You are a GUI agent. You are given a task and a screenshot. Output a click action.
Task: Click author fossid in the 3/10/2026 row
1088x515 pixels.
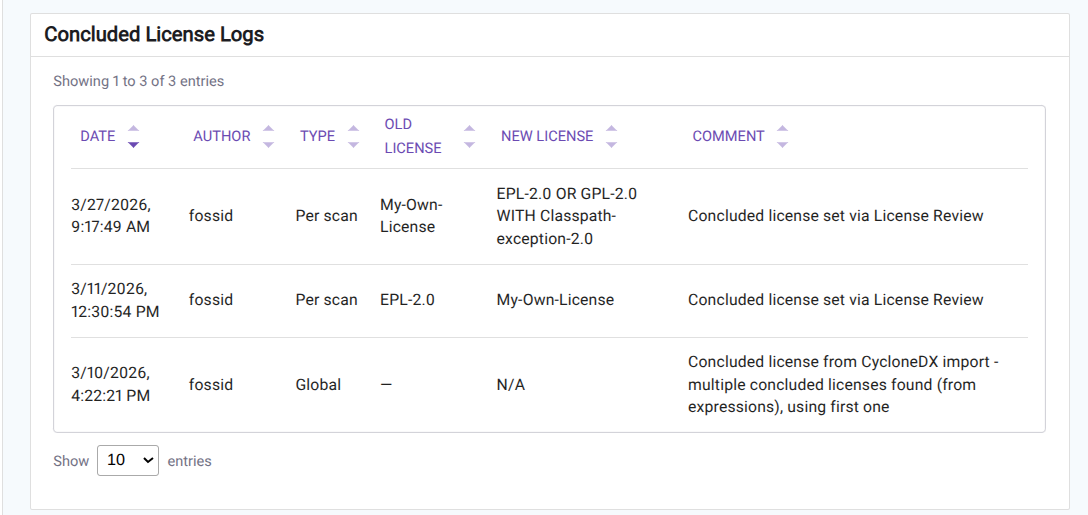tap(211, 385)
